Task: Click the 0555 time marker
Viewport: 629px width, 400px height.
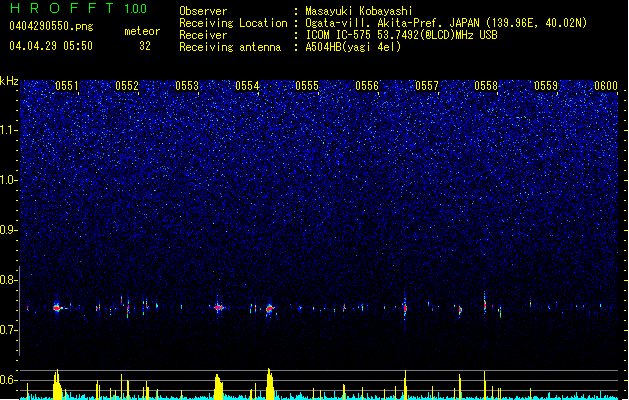Action: pos(307,86)
